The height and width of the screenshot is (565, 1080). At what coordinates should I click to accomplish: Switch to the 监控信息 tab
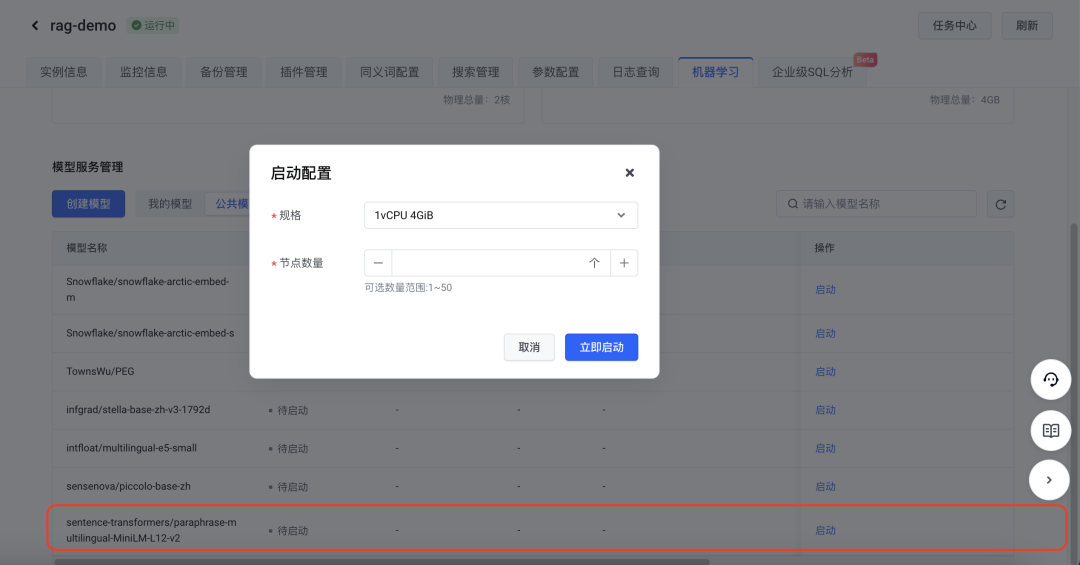click(x=143, y=72)
